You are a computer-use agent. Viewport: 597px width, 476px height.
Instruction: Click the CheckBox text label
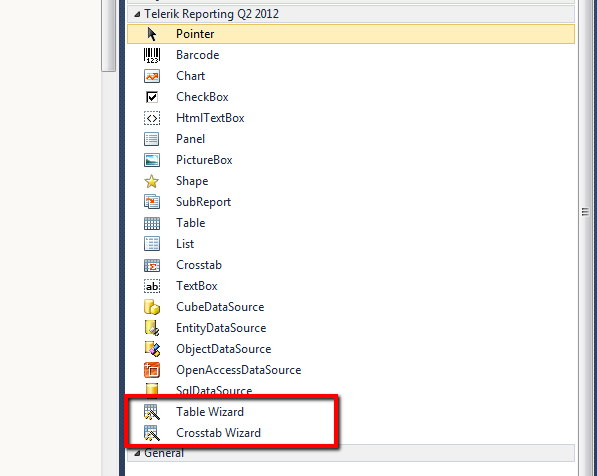[x=202, y=97]
